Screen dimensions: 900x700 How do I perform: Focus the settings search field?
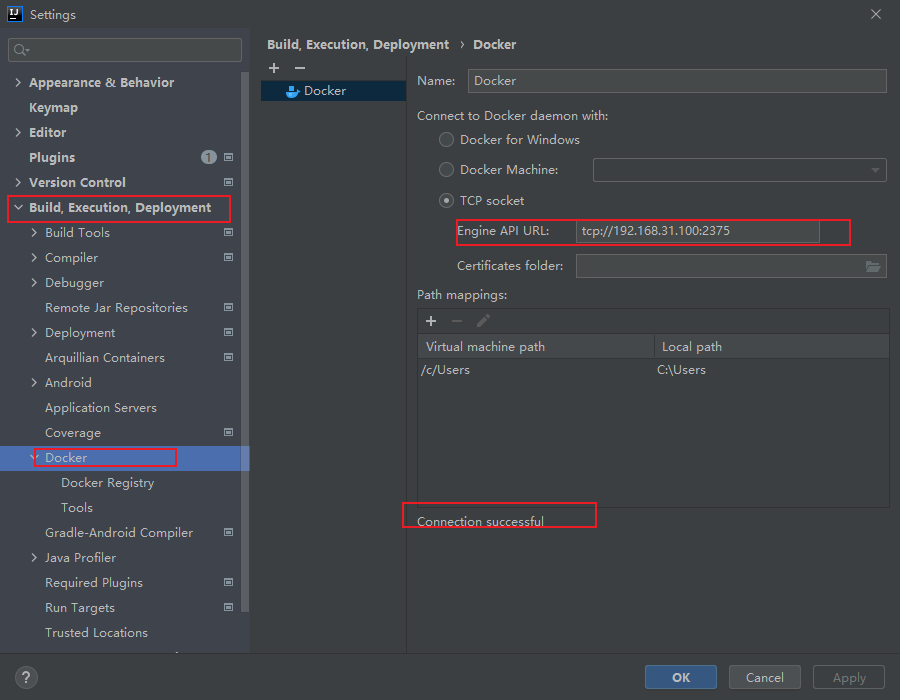[x=125, y=50]
